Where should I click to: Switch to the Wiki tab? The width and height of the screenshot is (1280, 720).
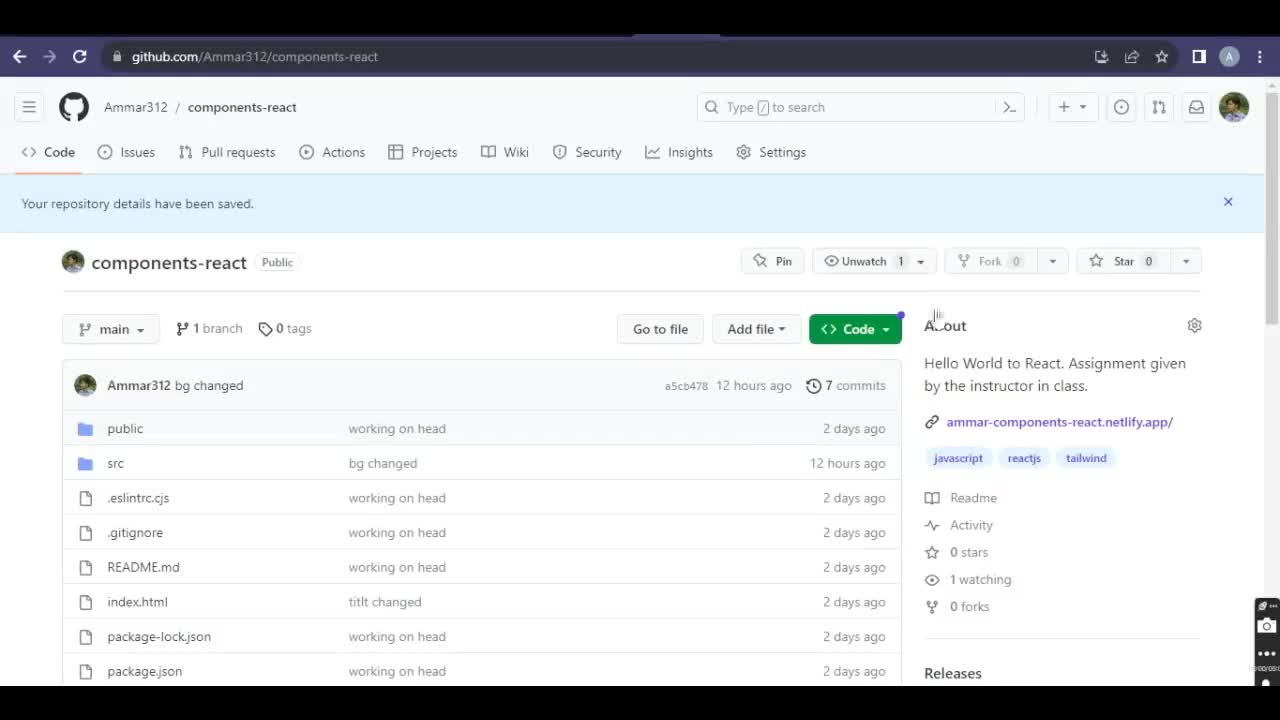(505, 152)
